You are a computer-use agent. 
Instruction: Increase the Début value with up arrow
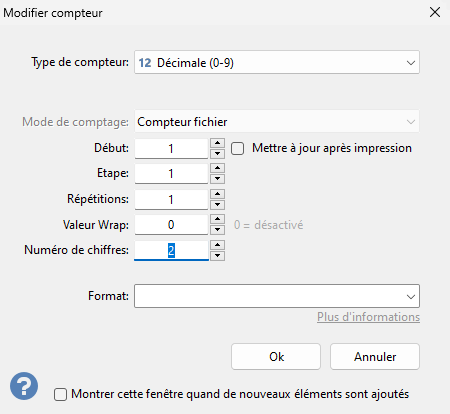[x=218, y=143]
